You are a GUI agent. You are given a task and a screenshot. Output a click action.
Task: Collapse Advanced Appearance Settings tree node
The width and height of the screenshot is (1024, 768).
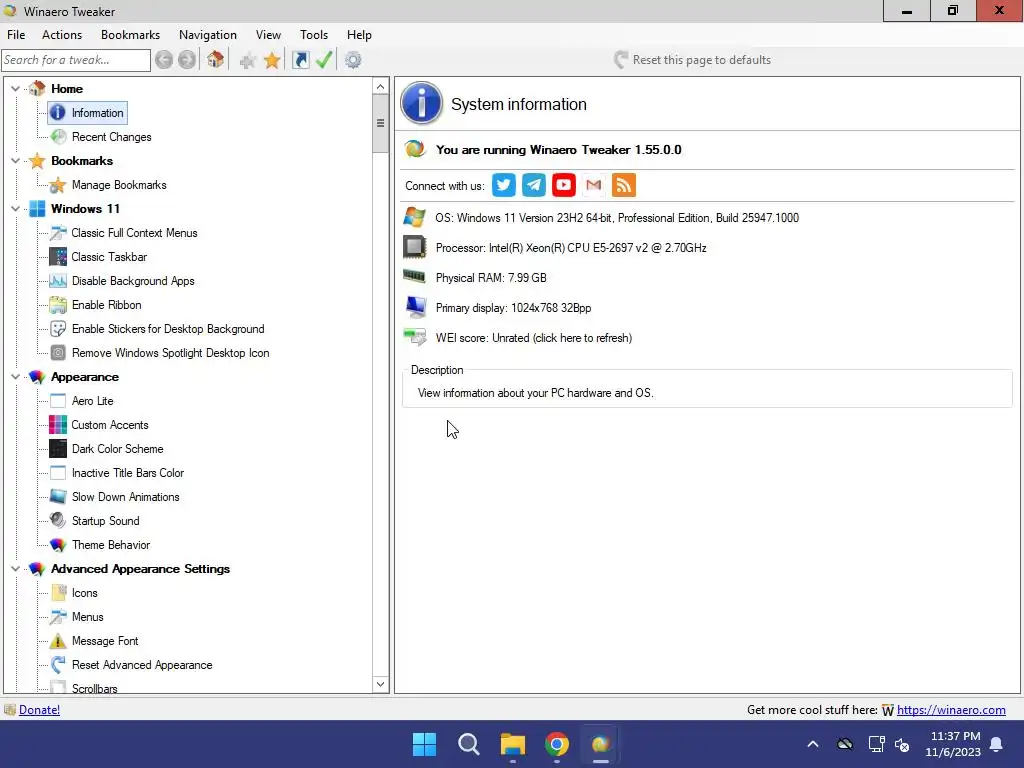click(16, 569)
